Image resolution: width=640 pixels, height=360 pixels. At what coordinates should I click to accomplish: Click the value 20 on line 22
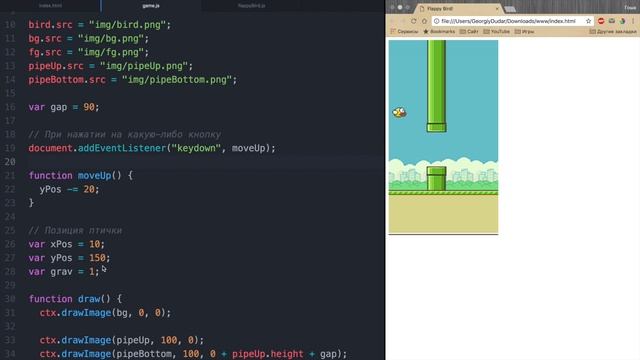coord(89,189)
